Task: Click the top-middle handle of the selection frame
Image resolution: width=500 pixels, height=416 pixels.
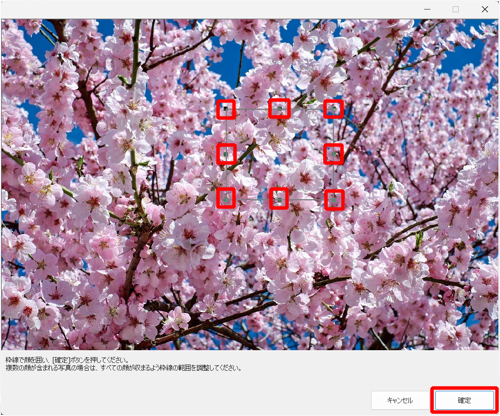Action: point(279,109)
